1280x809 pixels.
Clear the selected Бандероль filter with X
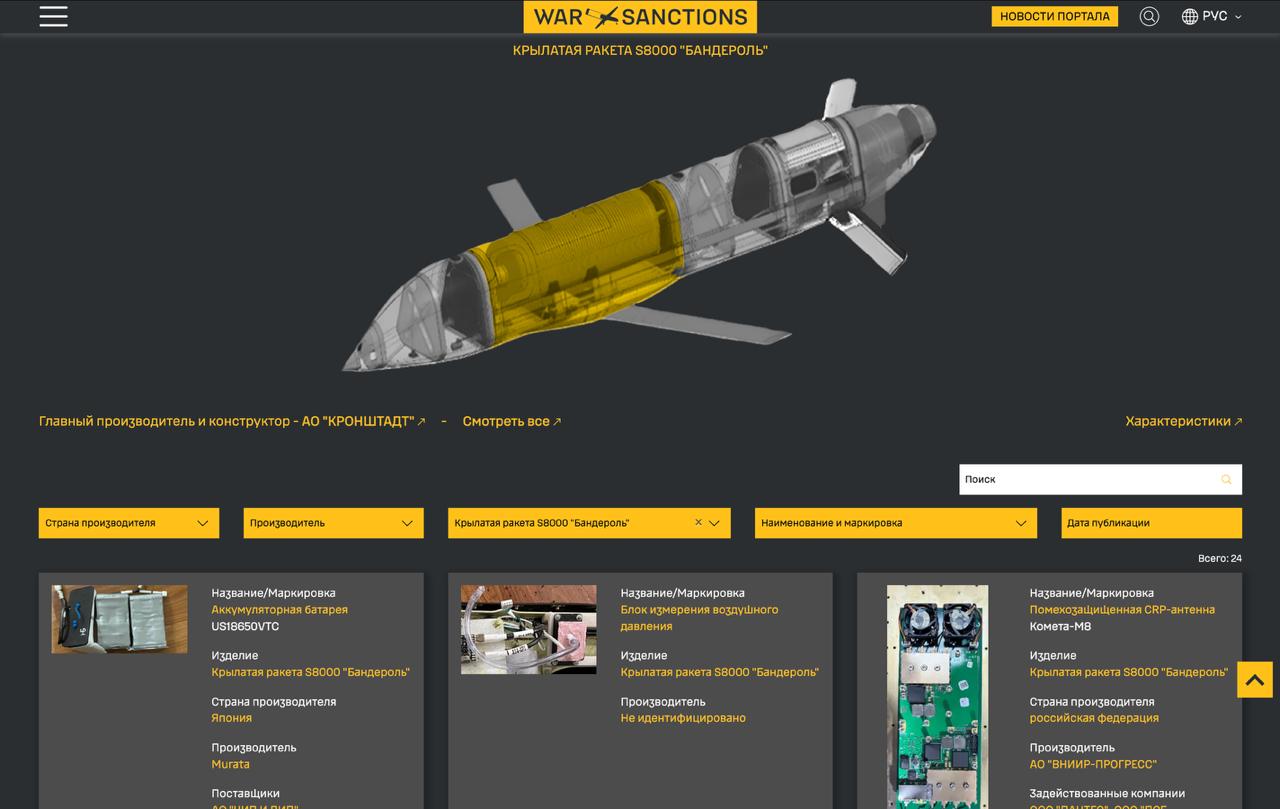[x=698, y=522]
